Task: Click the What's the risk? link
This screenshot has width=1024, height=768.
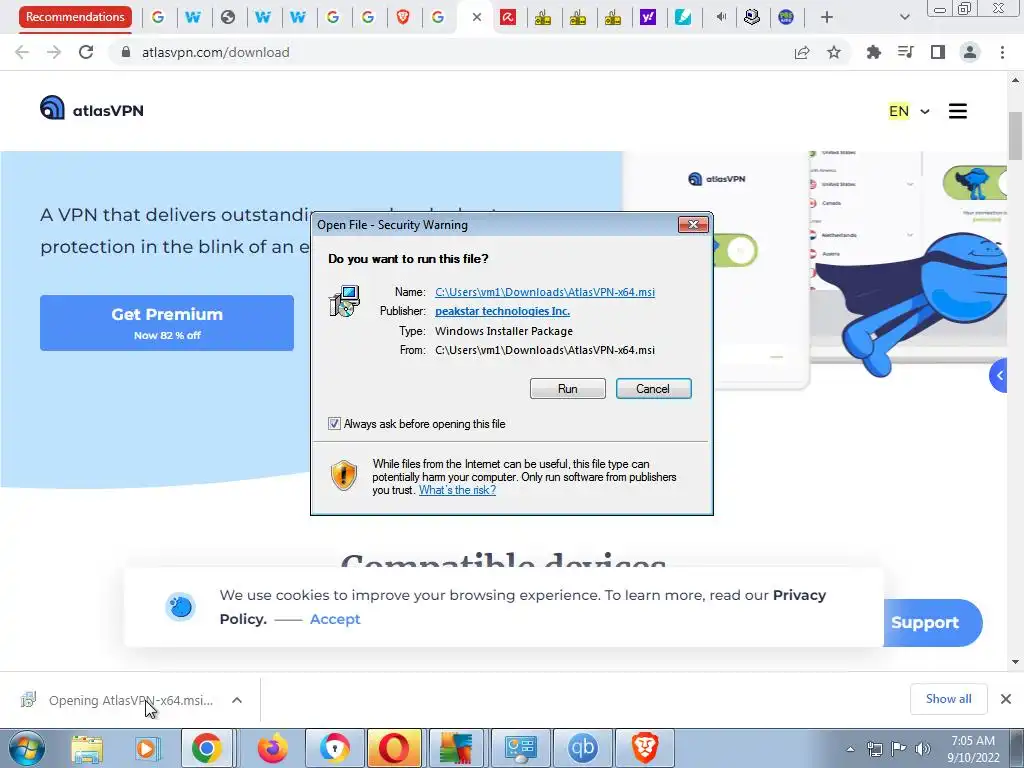Action: (x=457, y=490)
